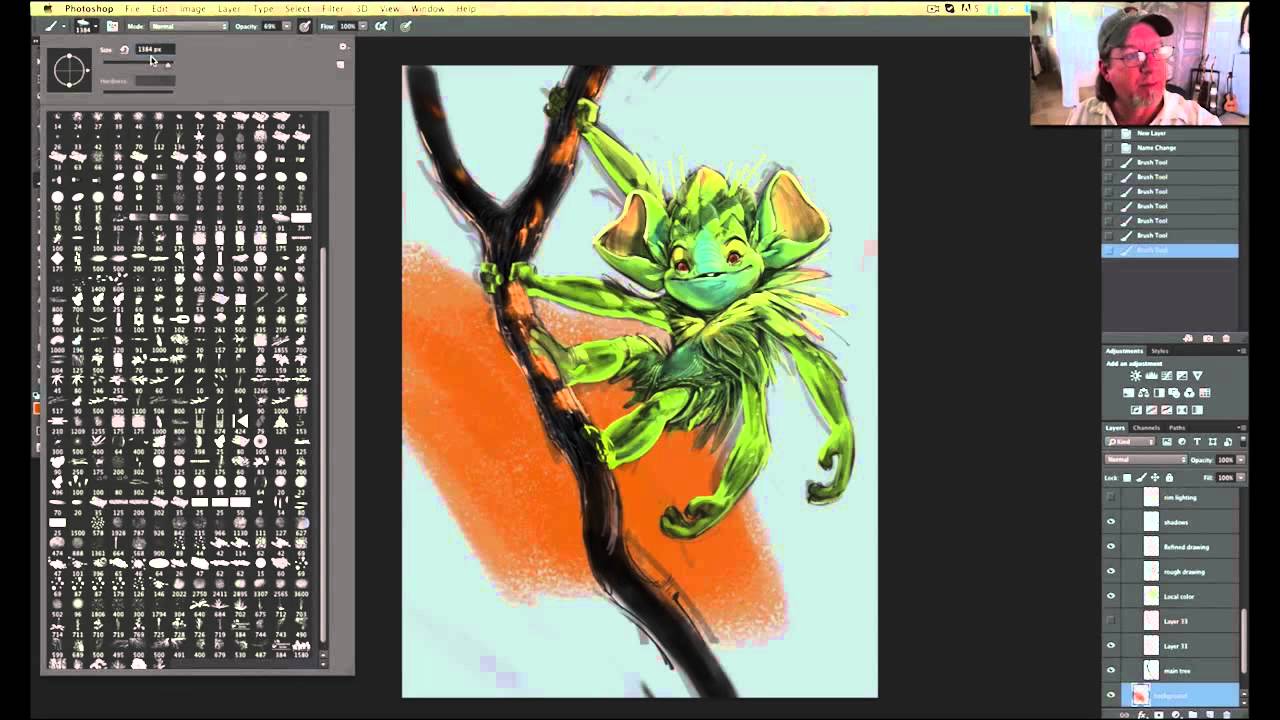This screenshot has height=720, width=1280.
Task: Open the Window menu
Action: [x=428, y=8]
